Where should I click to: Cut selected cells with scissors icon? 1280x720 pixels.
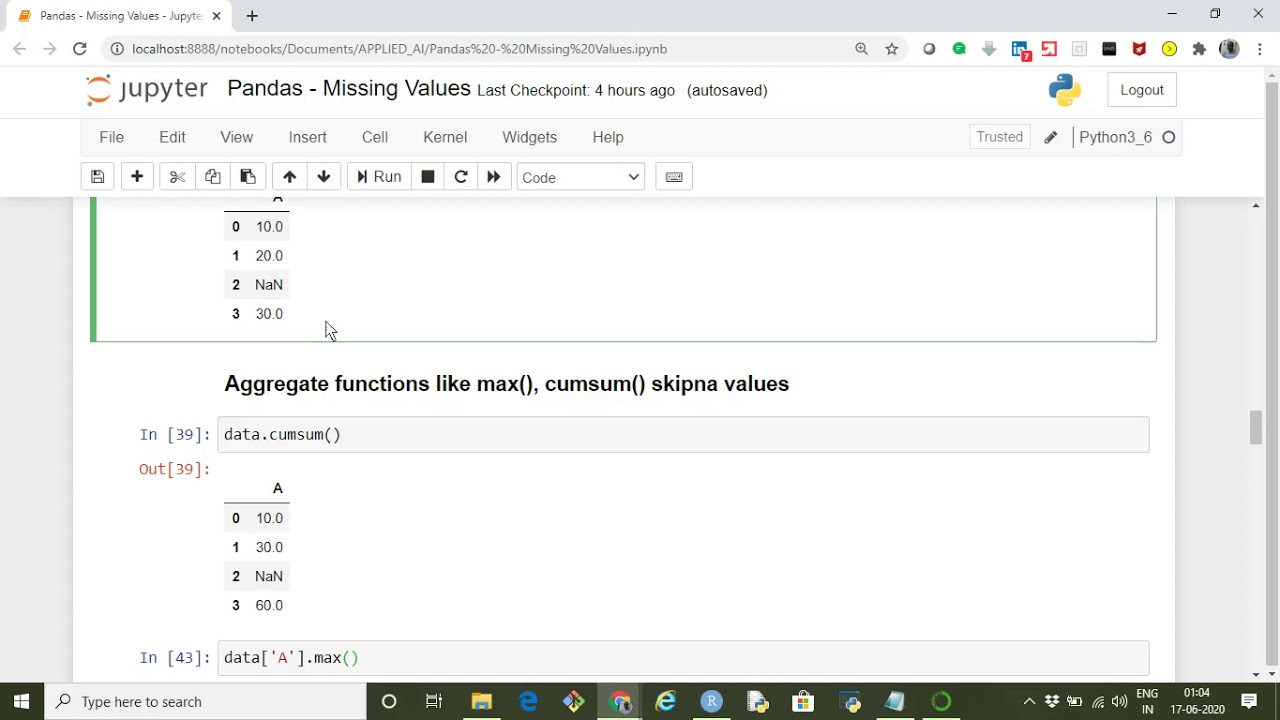click(x=177, y=177)
